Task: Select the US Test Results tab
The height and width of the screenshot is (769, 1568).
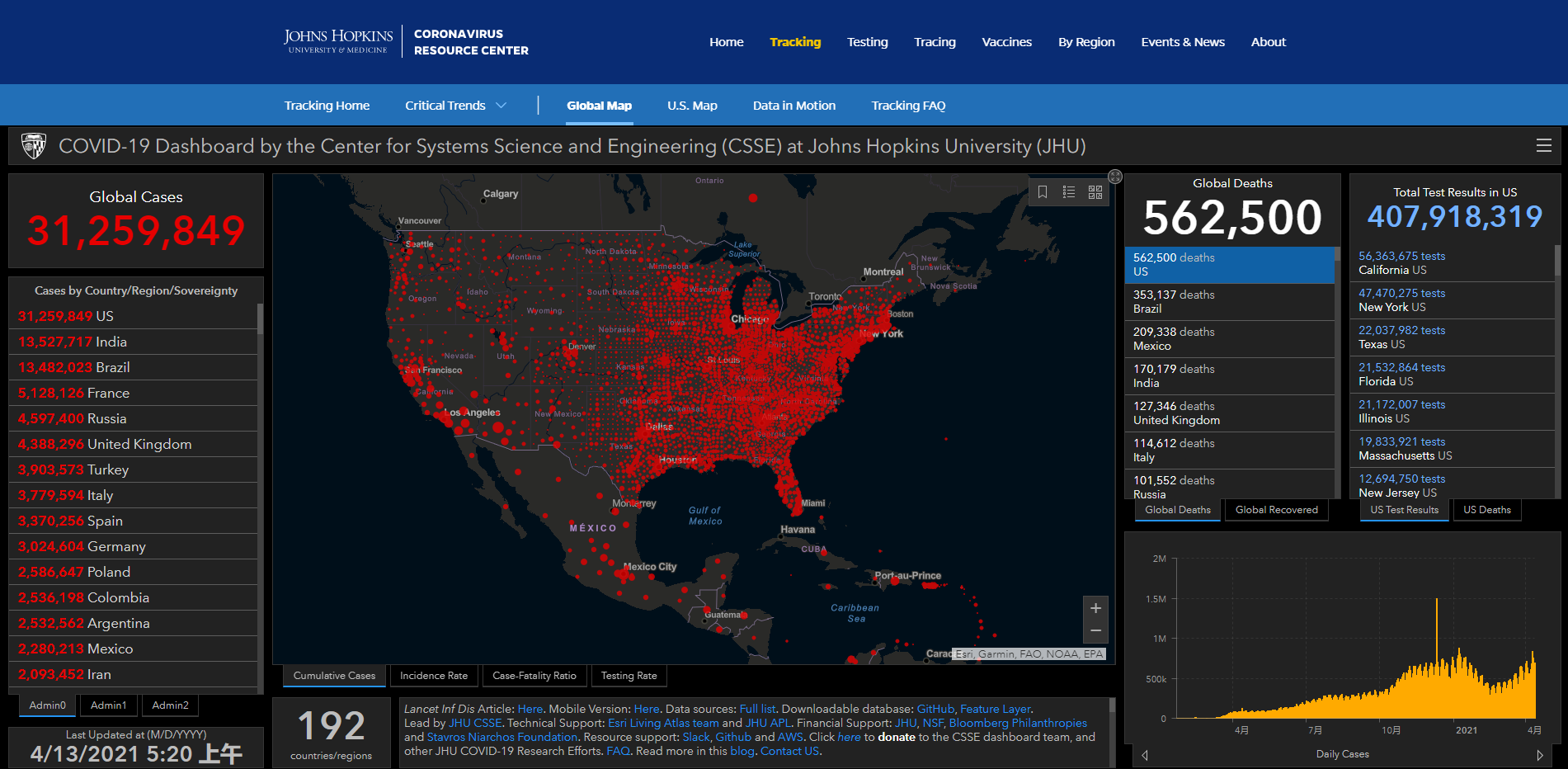Action: click(x=1405, y=510)
